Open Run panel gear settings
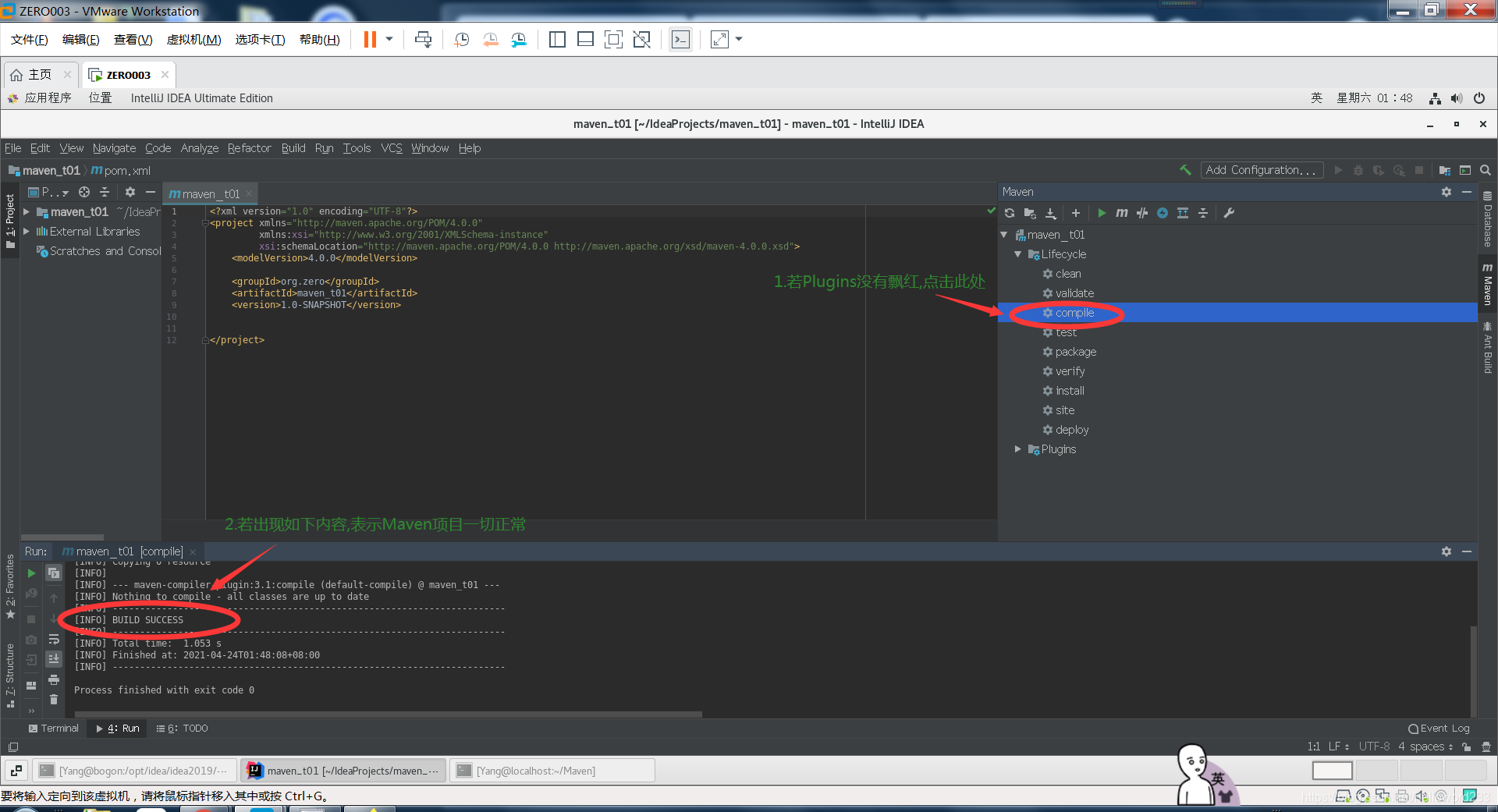1498x812 pixels. point(1447,551)
